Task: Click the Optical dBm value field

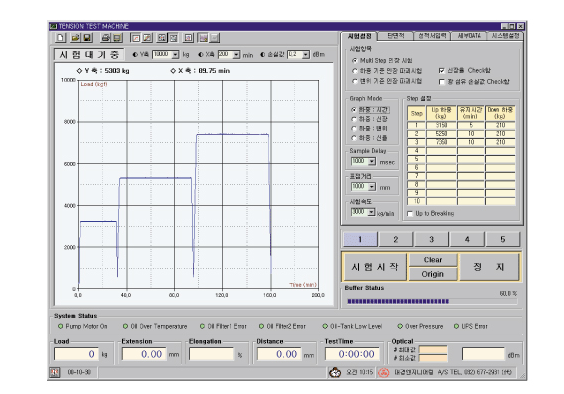Action: [483, 354]
